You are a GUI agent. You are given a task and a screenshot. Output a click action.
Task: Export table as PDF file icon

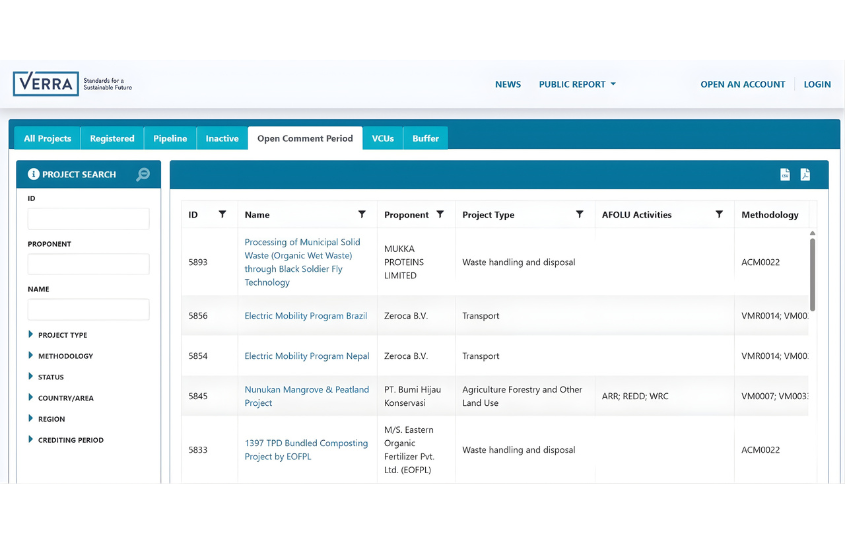[x=805, y=175]
